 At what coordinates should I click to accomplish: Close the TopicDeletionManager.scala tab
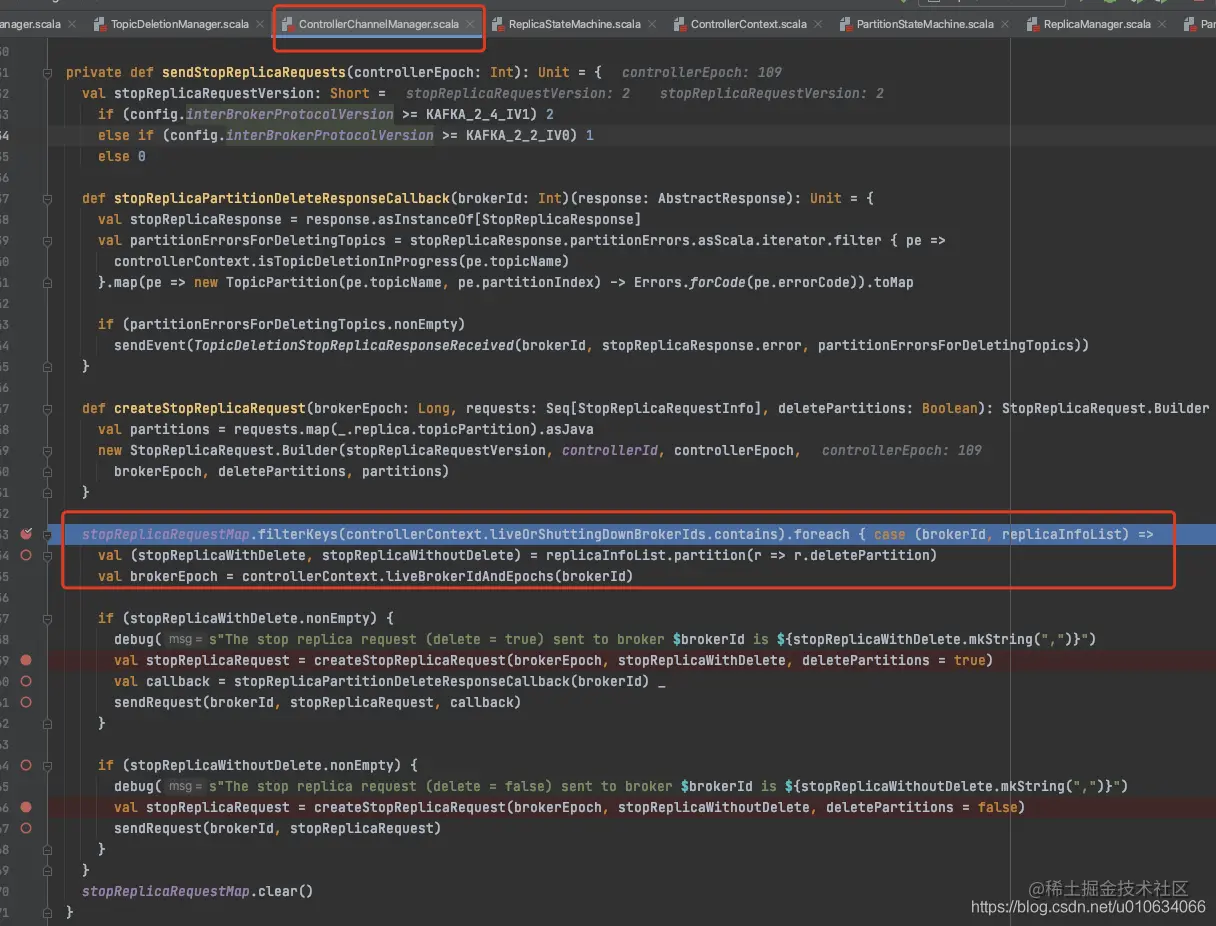click(260, 24)
